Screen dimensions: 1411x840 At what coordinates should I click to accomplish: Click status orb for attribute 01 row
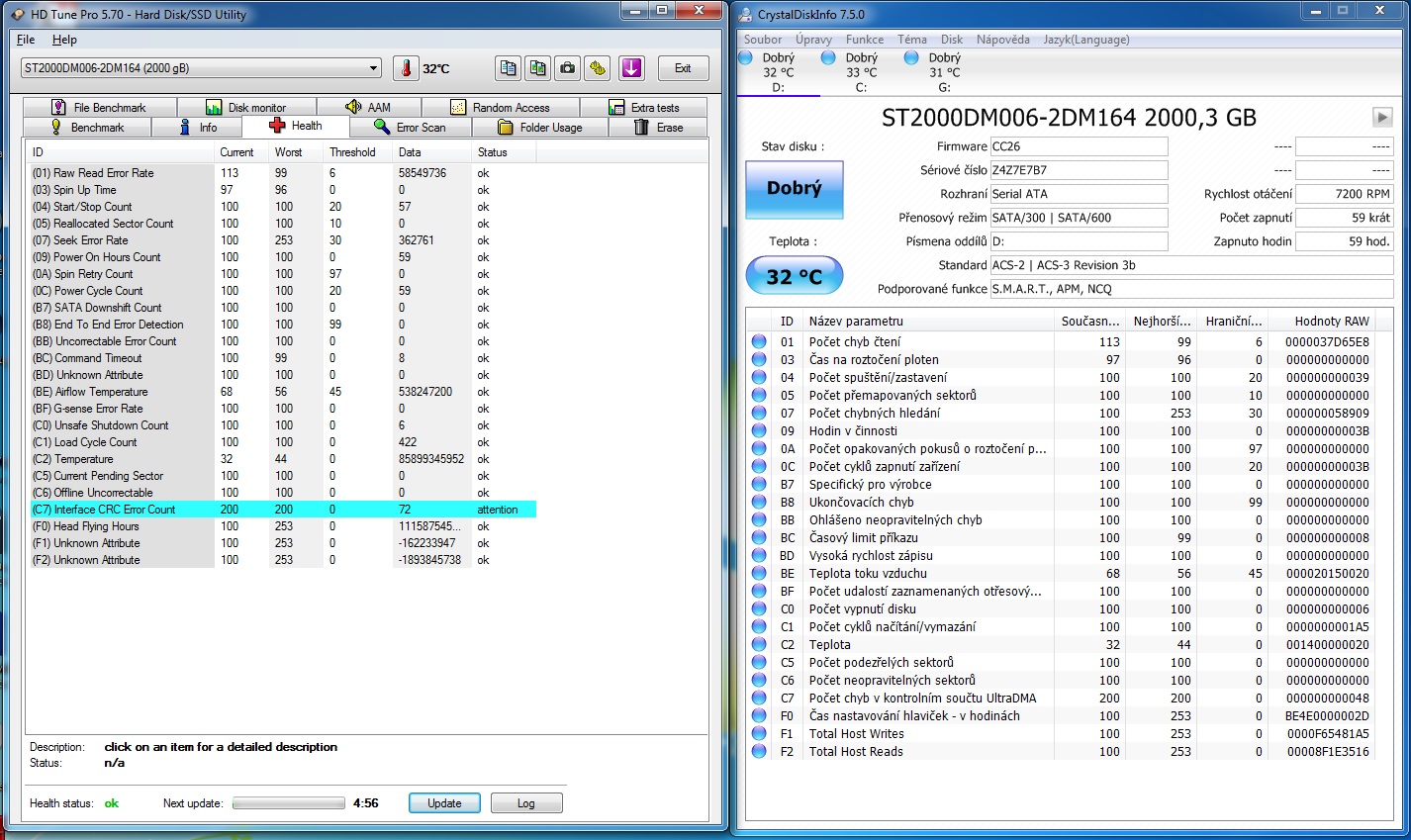[759, 341]
